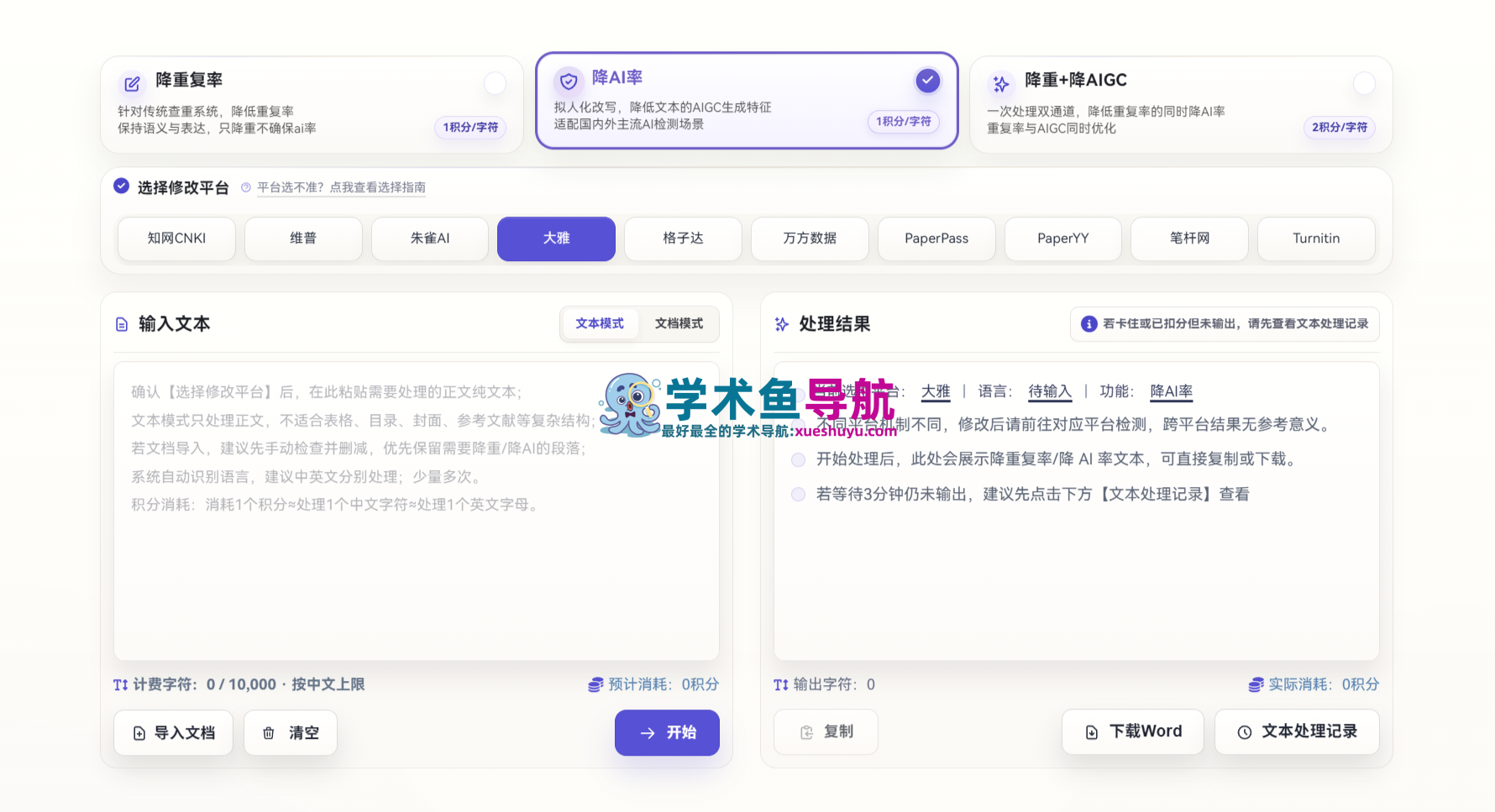
Task: Select the 知网CNKI platform
Action: coord(177,238)
